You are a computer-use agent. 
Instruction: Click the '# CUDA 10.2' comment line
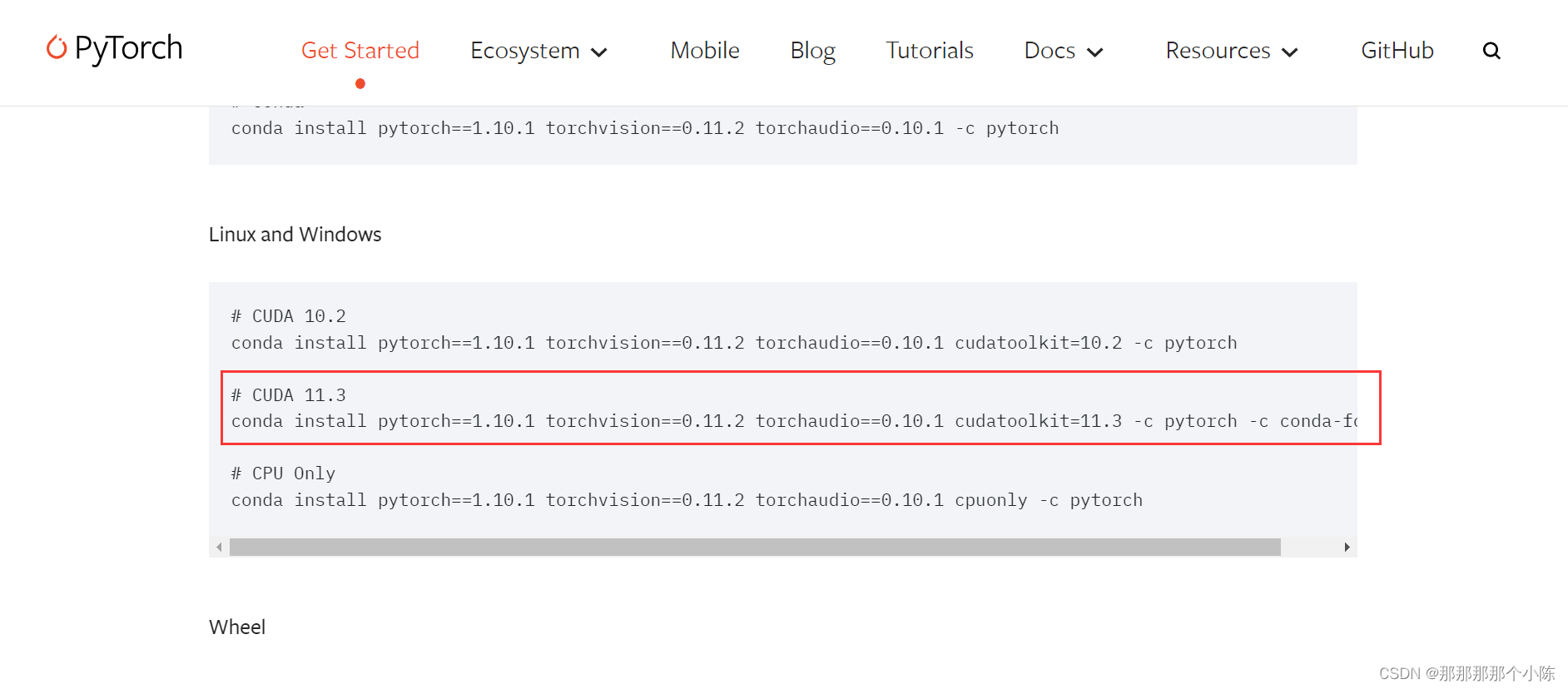click(x=288, y=316)
